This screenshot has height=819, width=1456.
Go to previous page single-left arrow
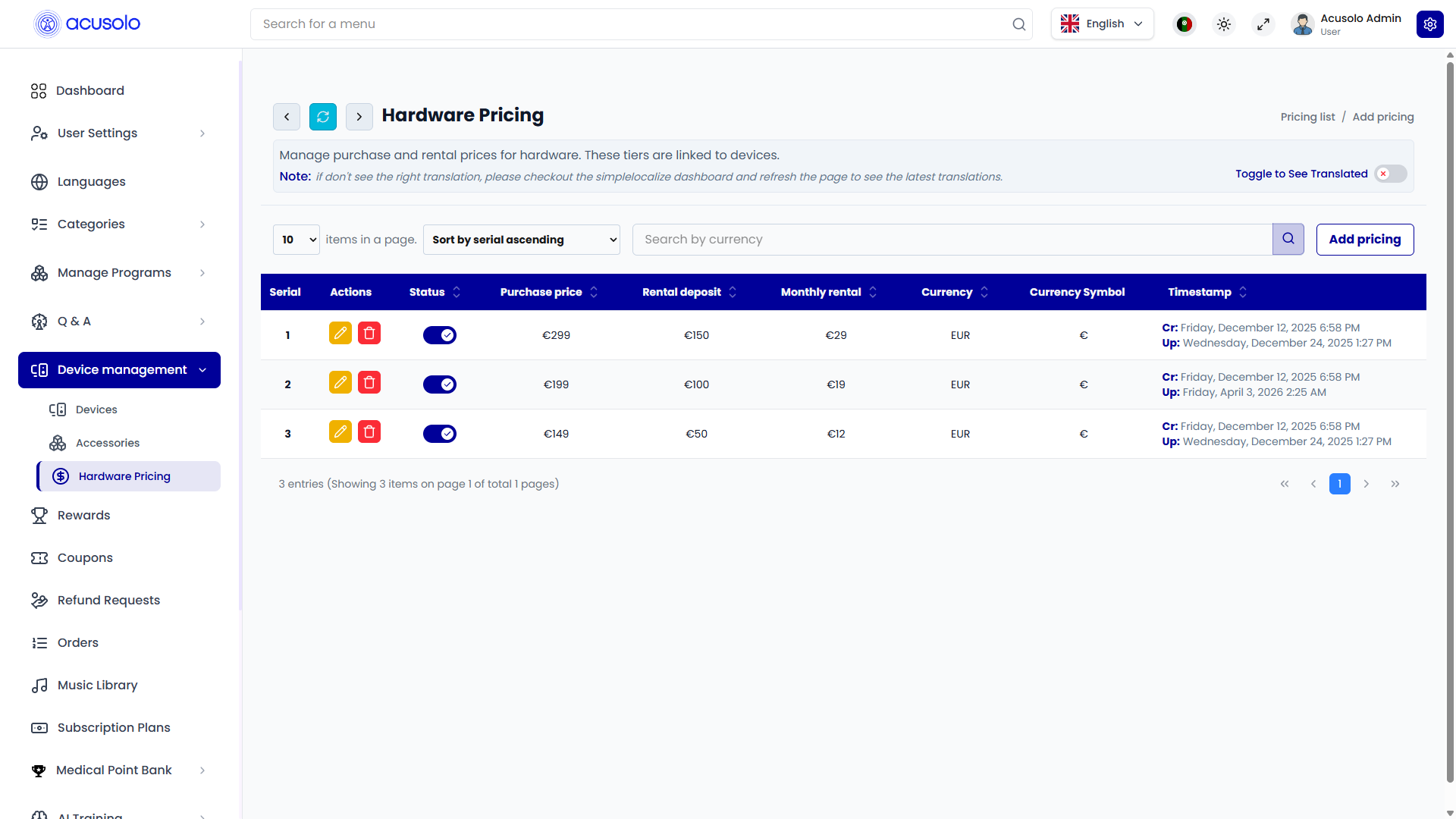[x=1313, y=484]
